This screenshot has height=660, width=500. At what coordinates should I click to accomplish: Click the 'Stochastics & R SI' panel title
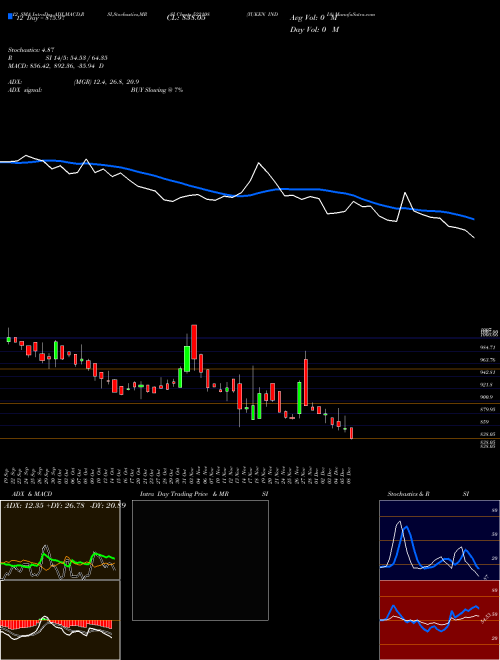(x=428, y=494)
